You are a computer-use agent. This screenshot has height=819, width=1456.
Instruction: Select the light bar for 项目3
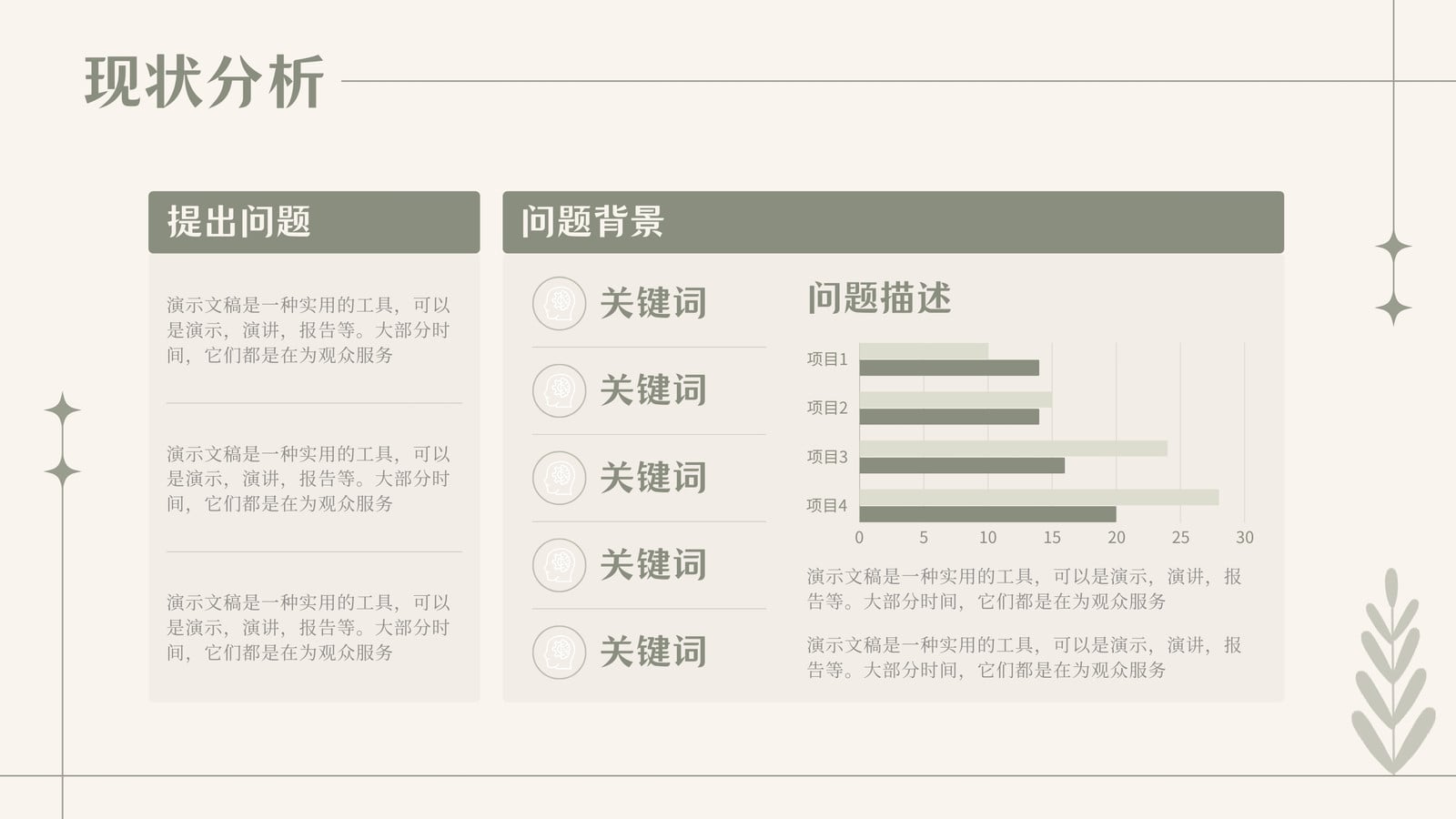click(1013, 449)
